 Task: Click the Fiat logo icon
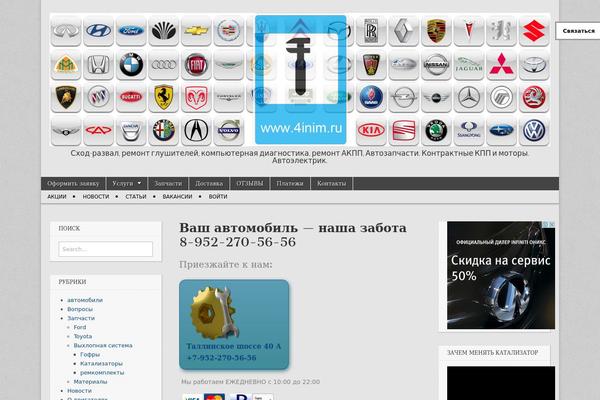[196, 64]
